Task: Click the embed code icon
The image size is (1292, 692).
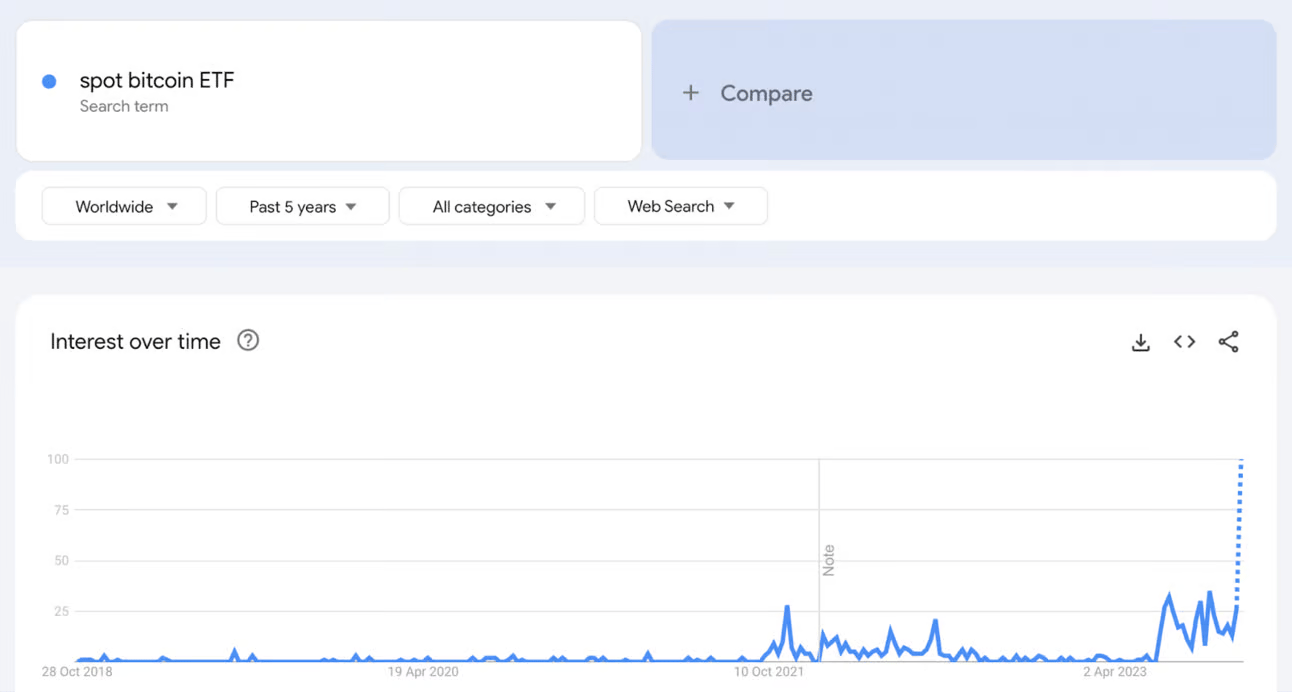Action: point(1184,342)
